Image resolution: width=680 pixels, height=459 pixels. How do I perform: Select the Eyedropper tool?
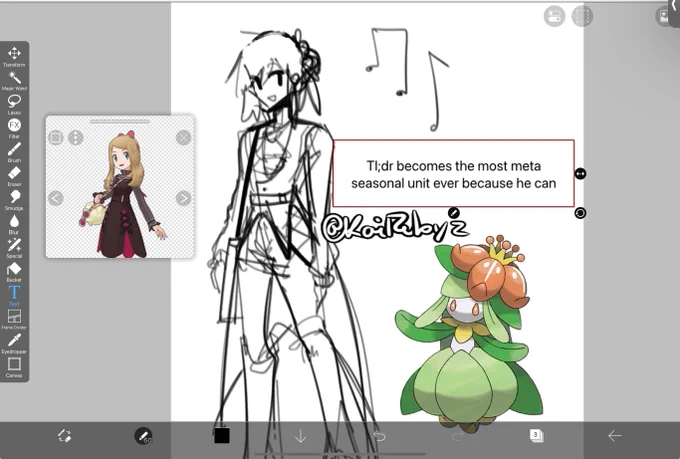(x=14, y=343)
